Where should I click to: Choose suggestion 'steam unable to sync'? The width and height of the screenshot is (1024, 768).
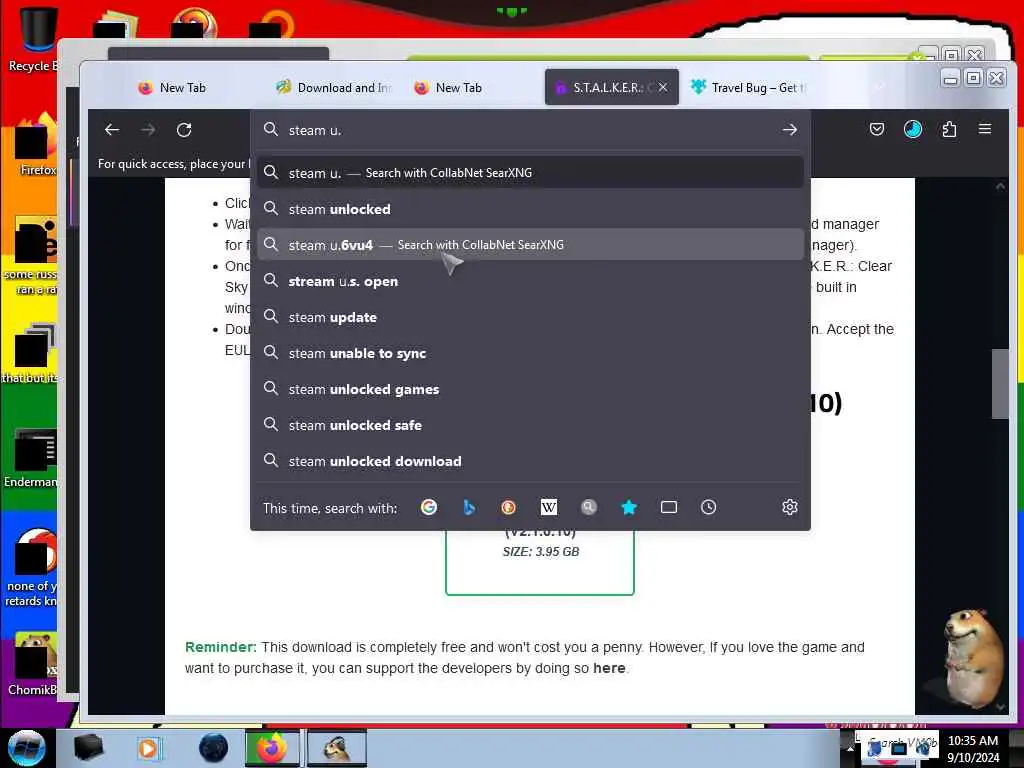(530, 353)
